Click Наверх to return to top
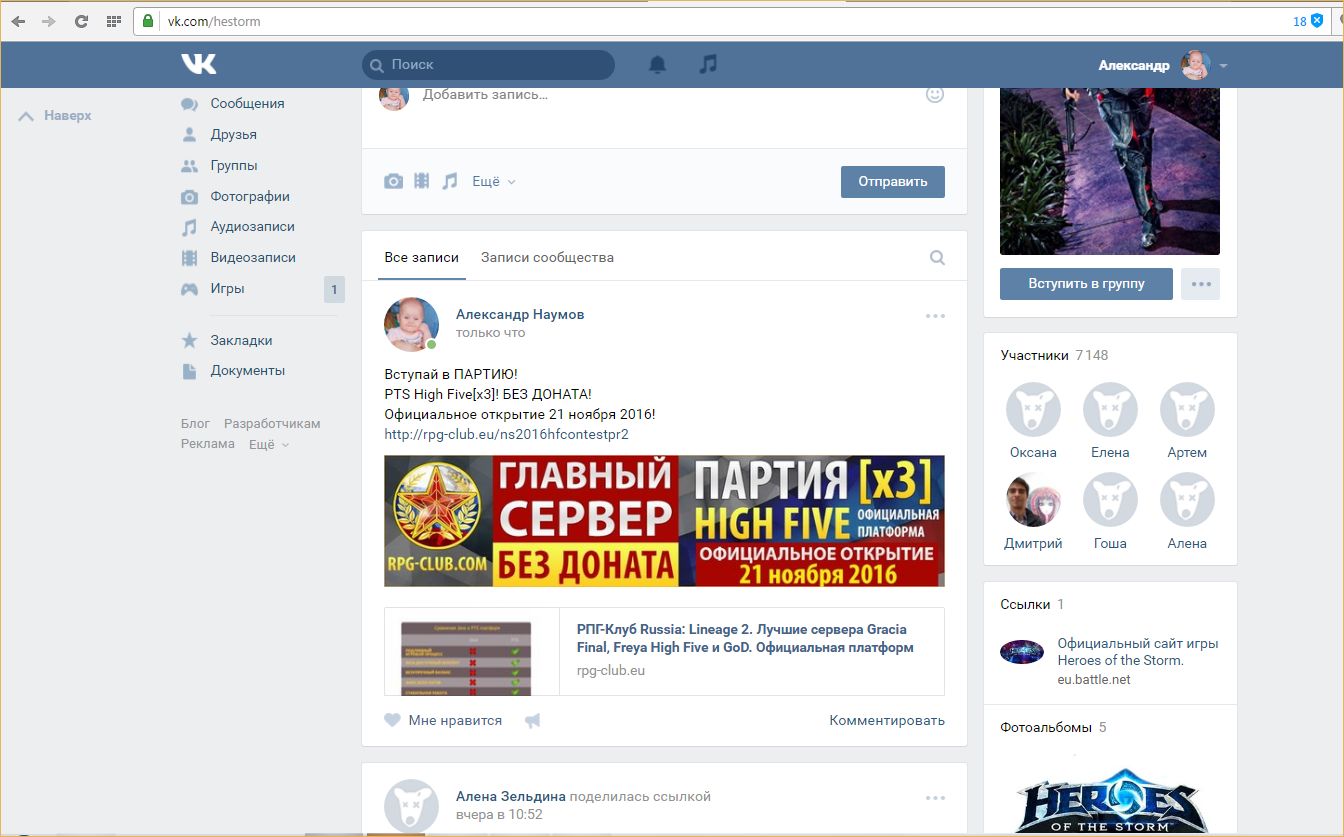The width and height of the screenshot is (1344, 837). (56, 115)
